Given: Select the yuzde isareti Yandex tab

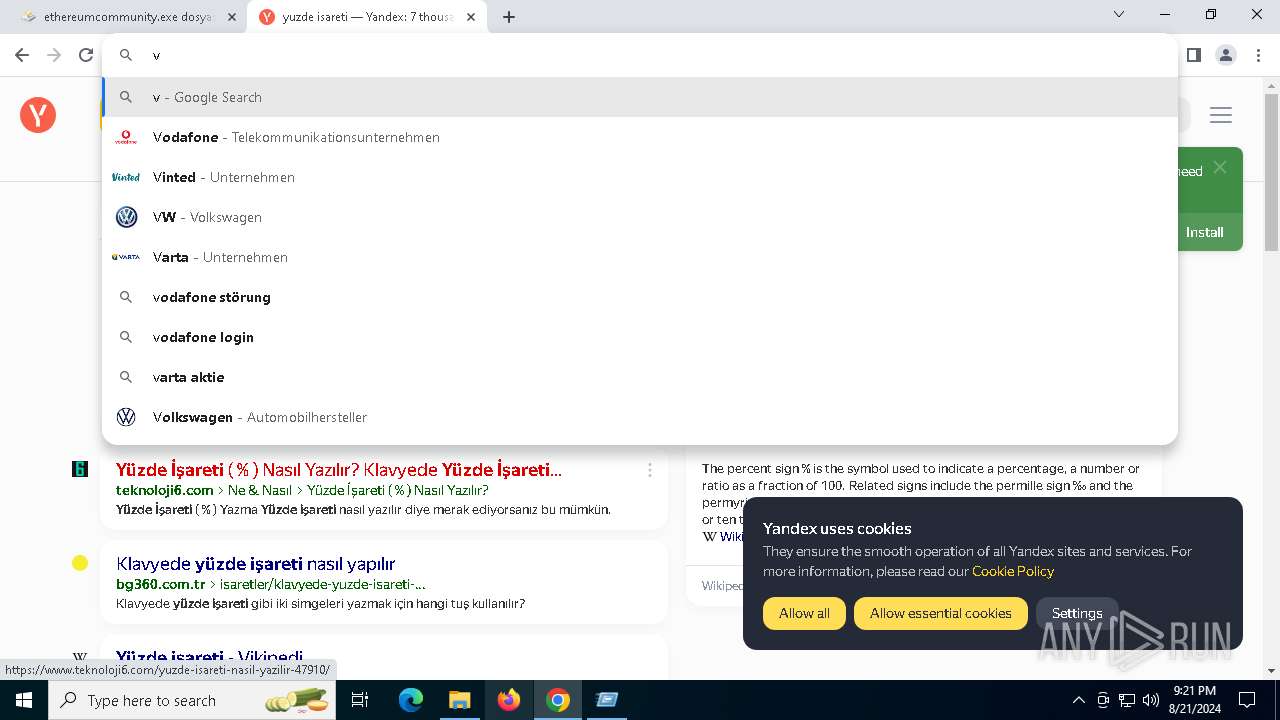Looking at the screenshot, I should [366, 17].
